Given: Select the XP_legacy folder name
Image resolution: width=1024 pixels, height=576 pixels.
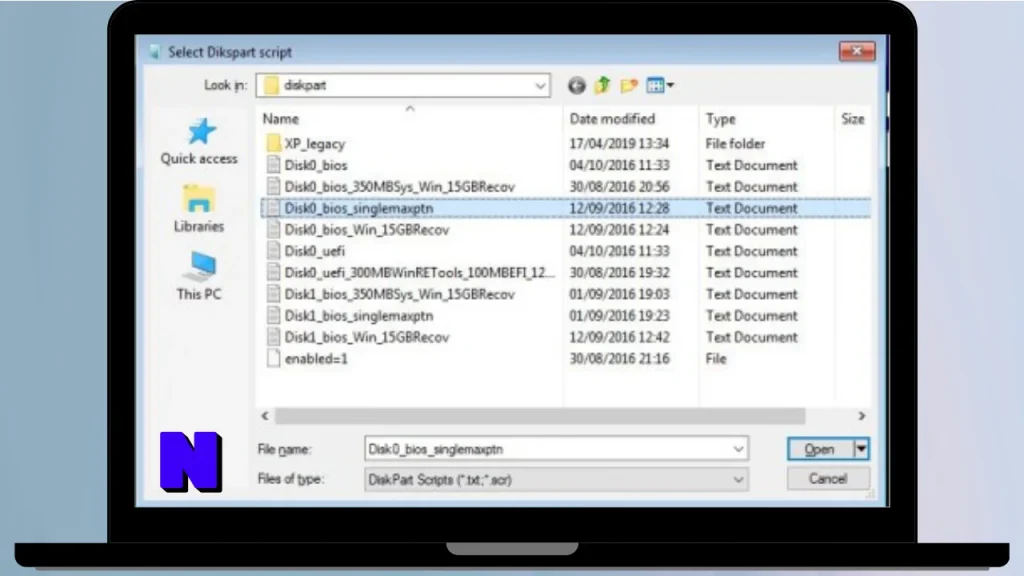Looking at the screenshot, I should click(315, 144).
